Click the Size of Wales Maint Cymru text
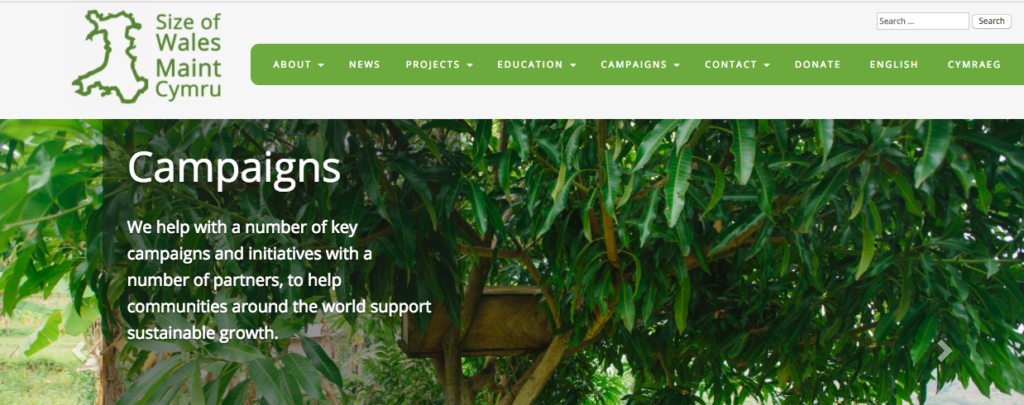 click(x=188, y=56)
